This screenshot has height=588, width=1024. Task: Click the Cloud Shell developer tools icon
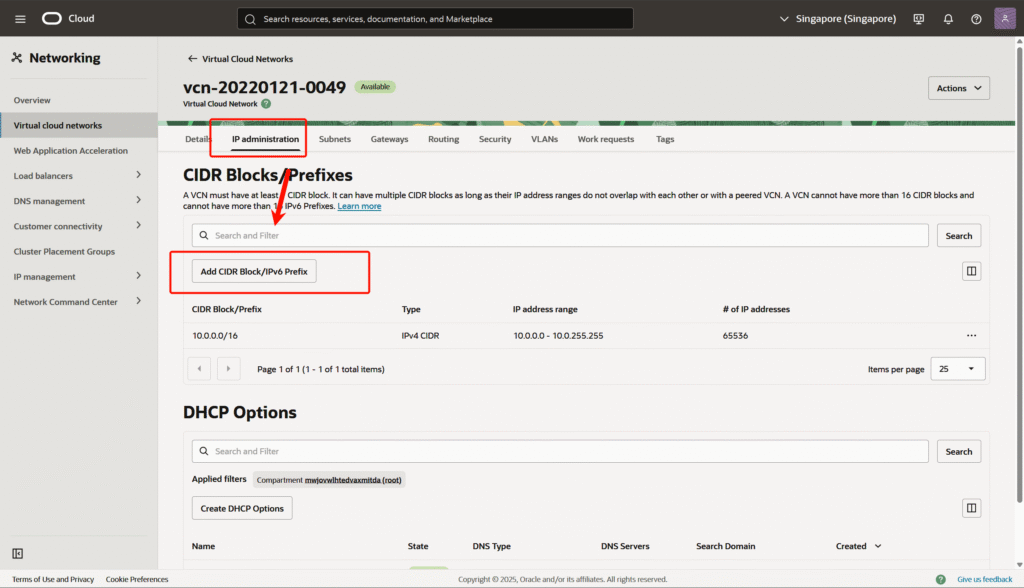(919, 19)
